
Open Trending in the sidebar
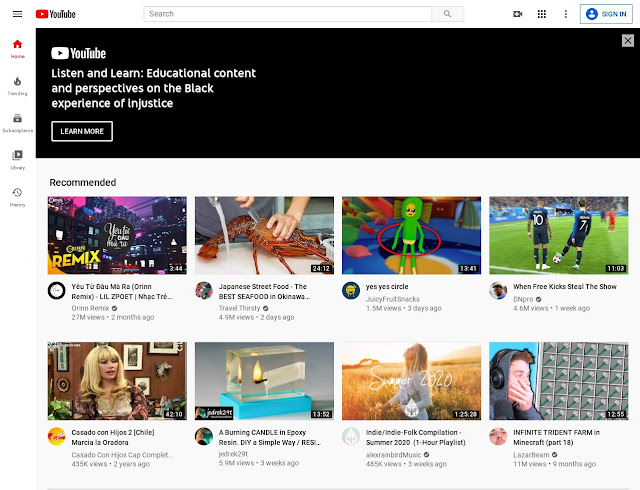click(18, 86)
